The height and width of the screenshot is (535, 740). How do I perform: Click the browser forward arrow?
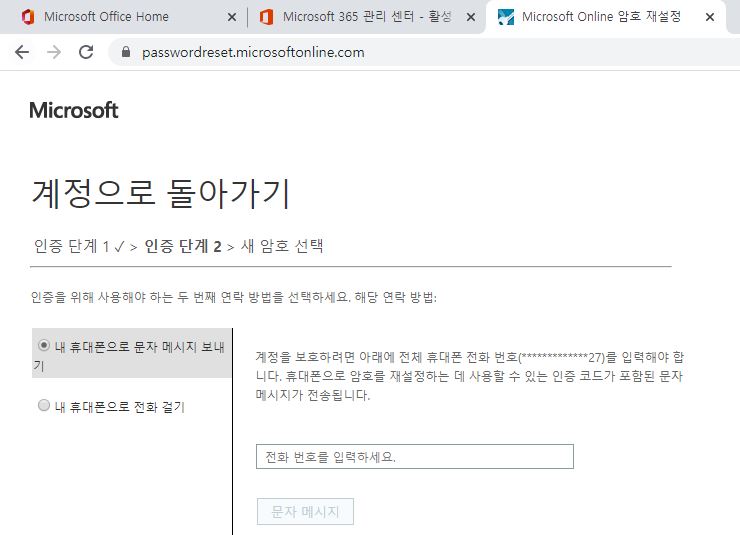pyautogui.click(x=54, y=52)
